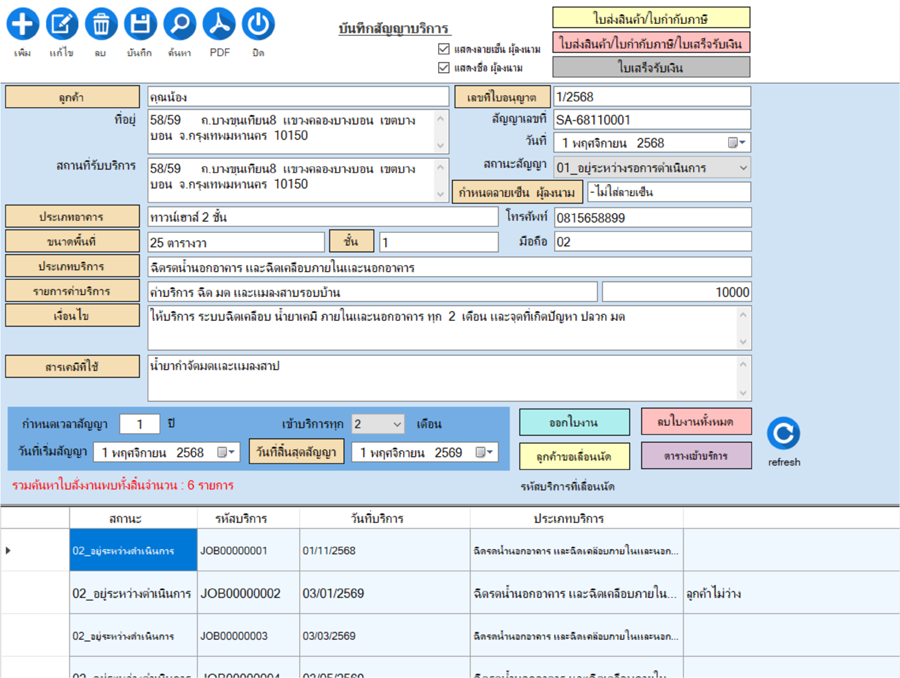Click the Save (บันทึก) disk icon

point(141,24)
